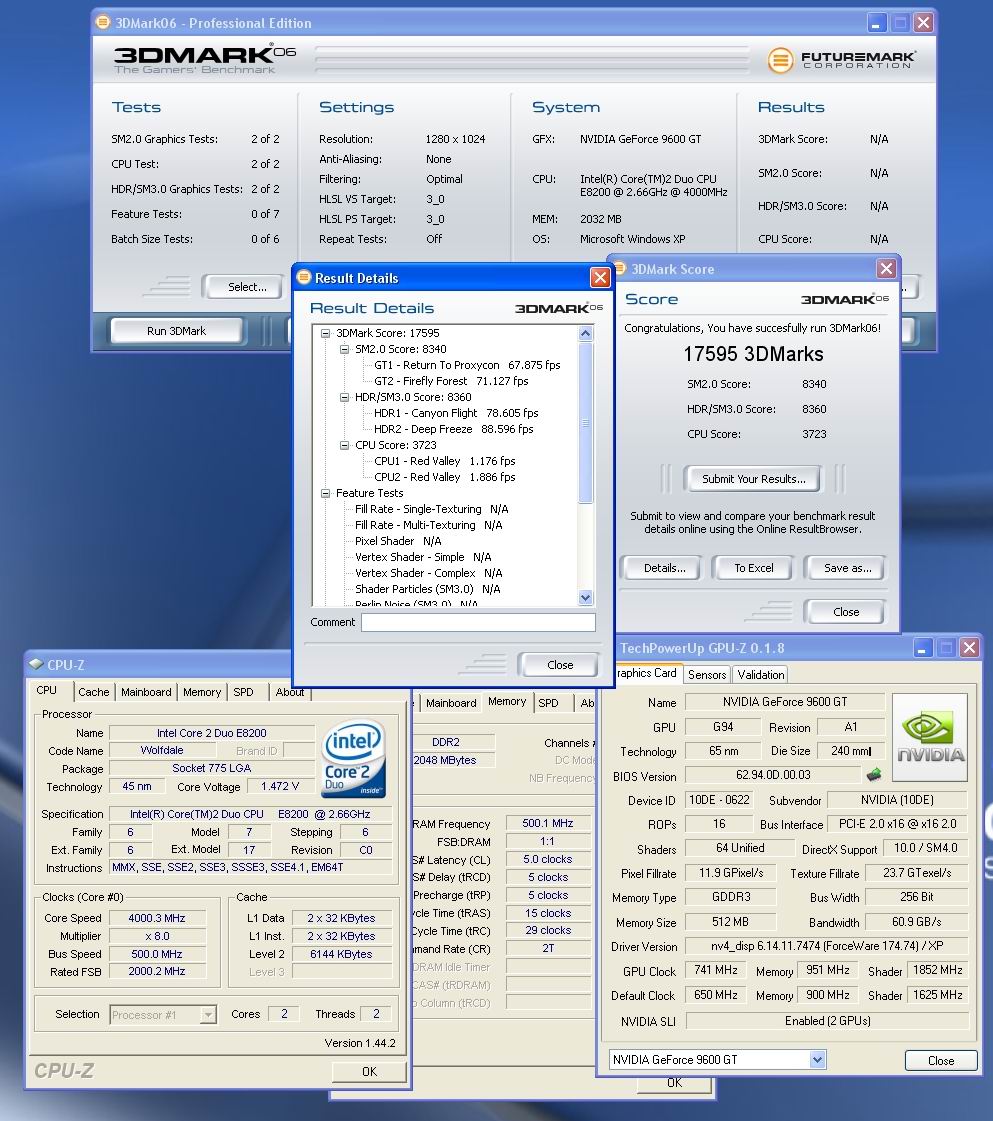Click Close in the Result Details dialog

click(x=560, y=665)
